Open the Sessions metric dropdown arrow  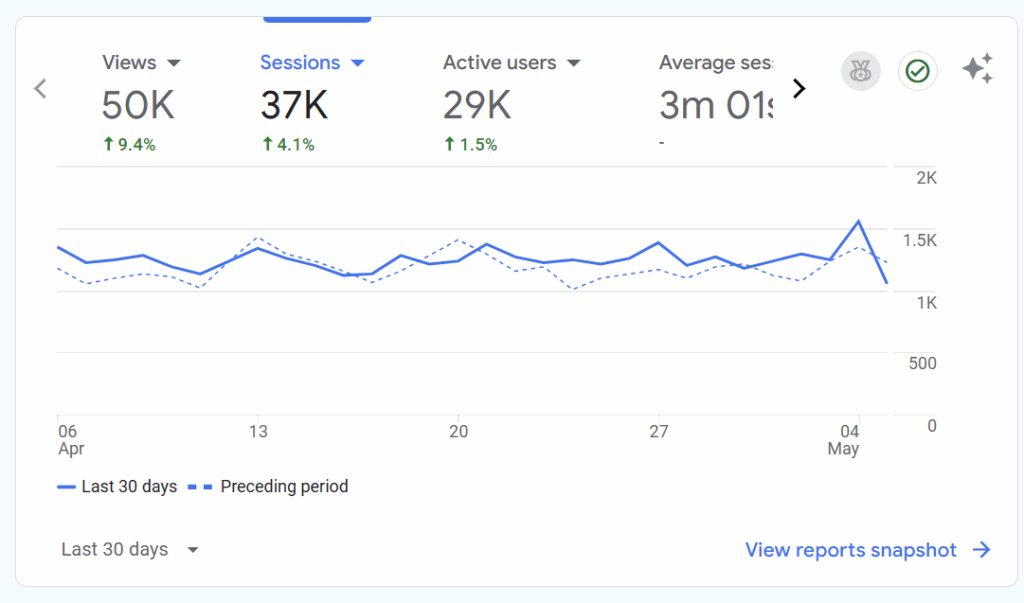coord(358,63)
